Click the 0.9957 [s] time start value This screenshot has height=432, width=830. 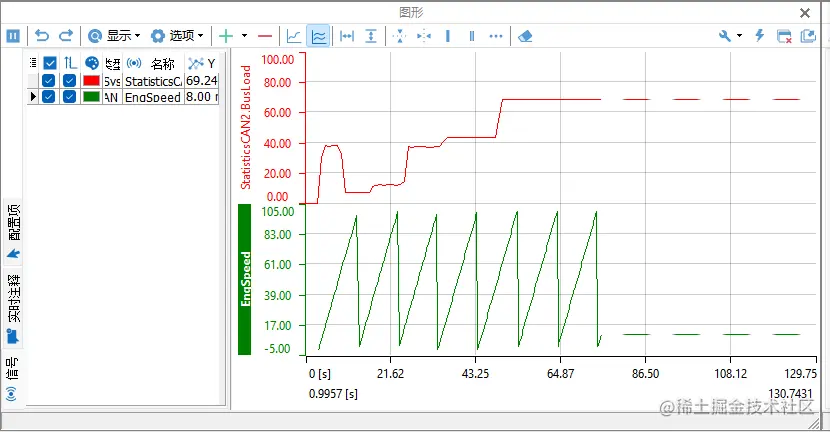tap(333, 394)
